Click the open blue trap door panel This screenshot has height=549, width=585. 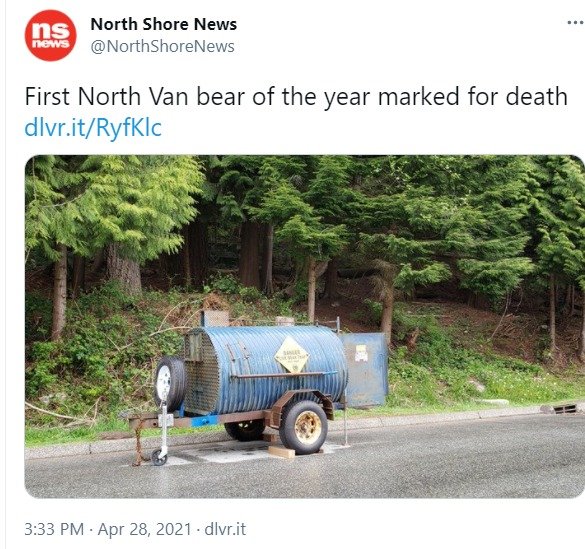click(364, 369)
